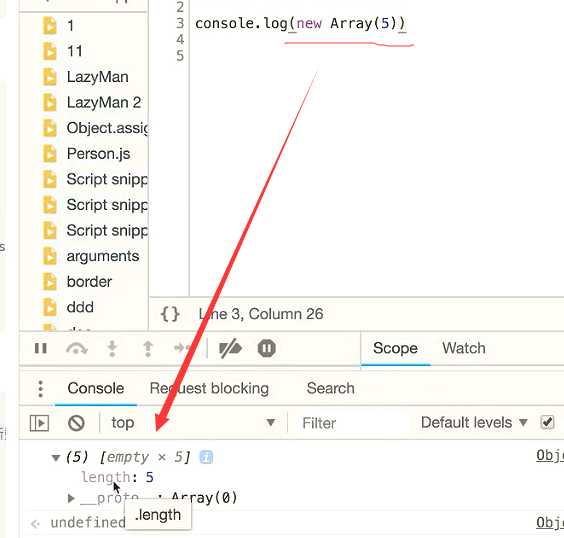564x538 pixels.
Task: Open the Search drawer tab
Action: click(331, 388)
